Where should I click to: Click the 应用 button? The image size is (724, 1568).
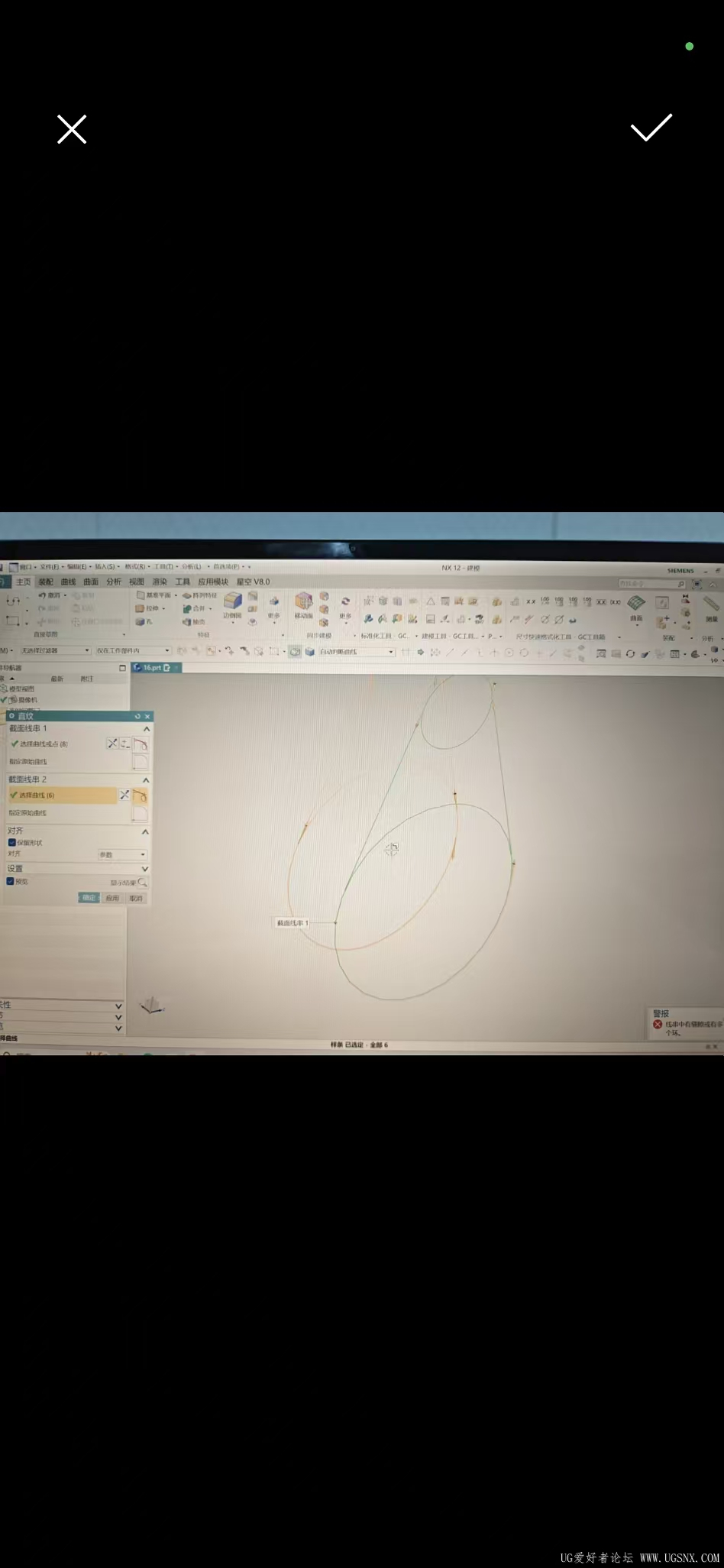112,898
